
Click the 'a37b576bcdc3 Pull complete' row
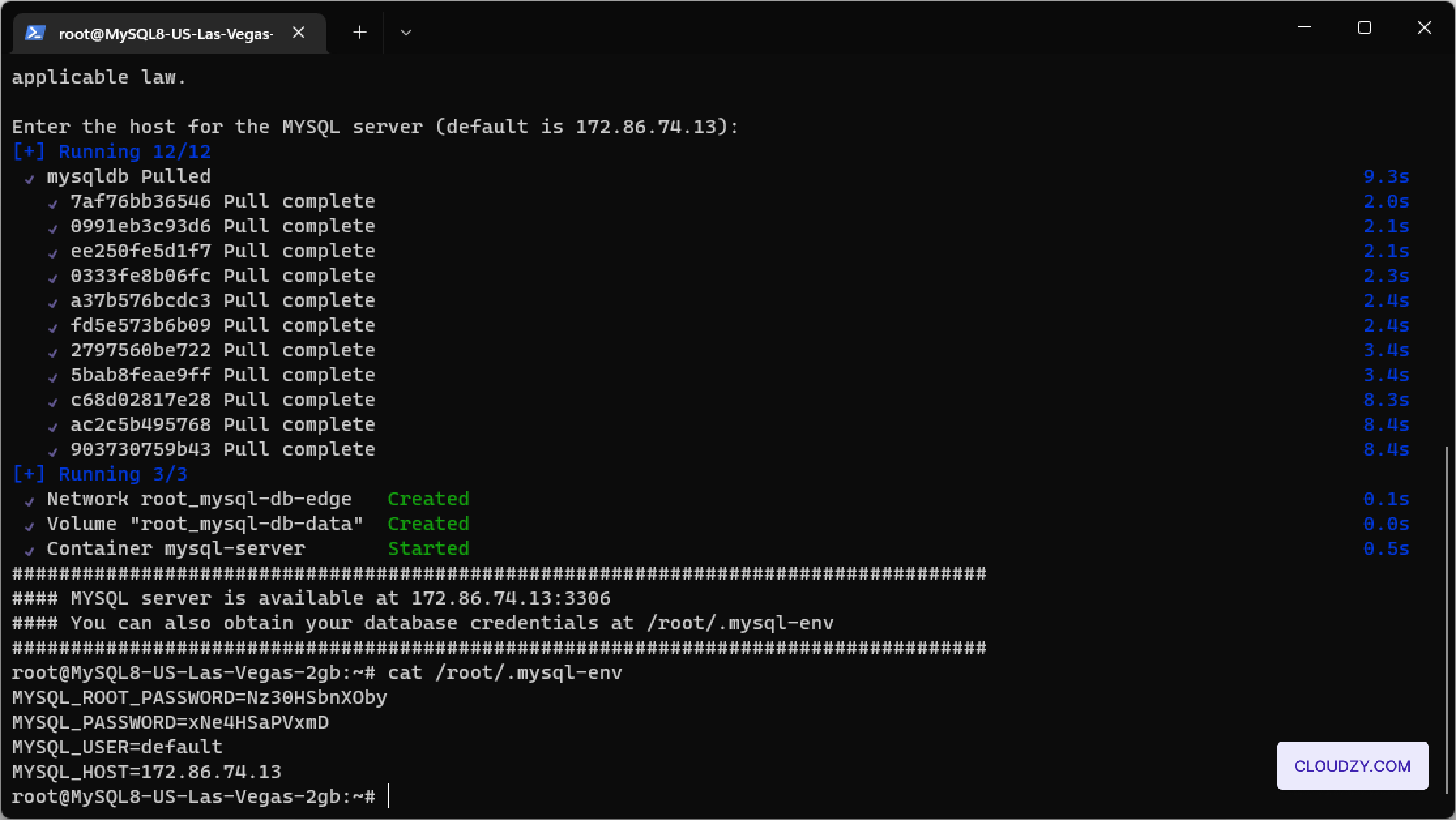point(223,301)
